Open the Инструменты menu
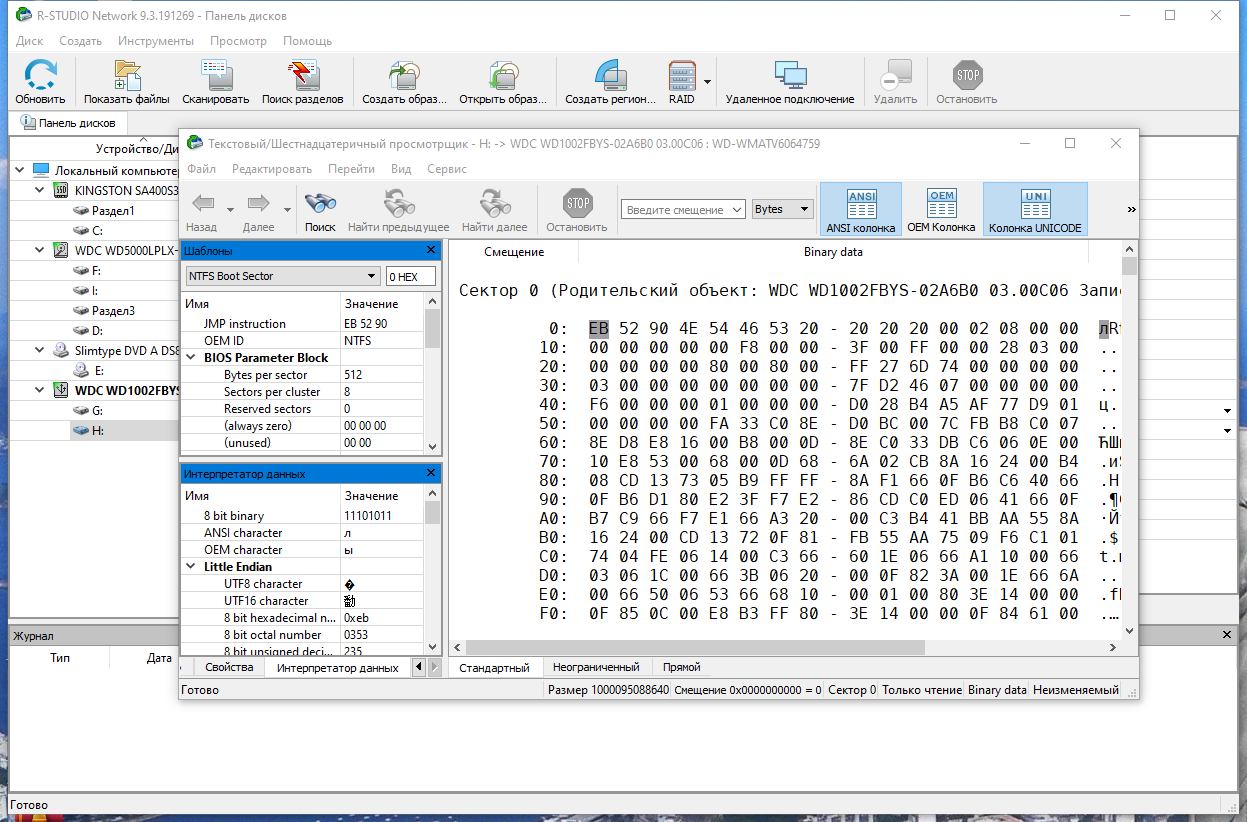1247x822 pixels. (x=156, y=41)
